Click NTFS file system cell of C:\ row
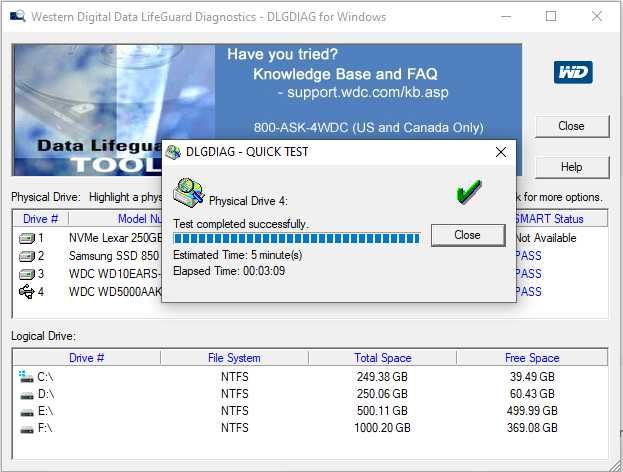 tap(234, 377)
